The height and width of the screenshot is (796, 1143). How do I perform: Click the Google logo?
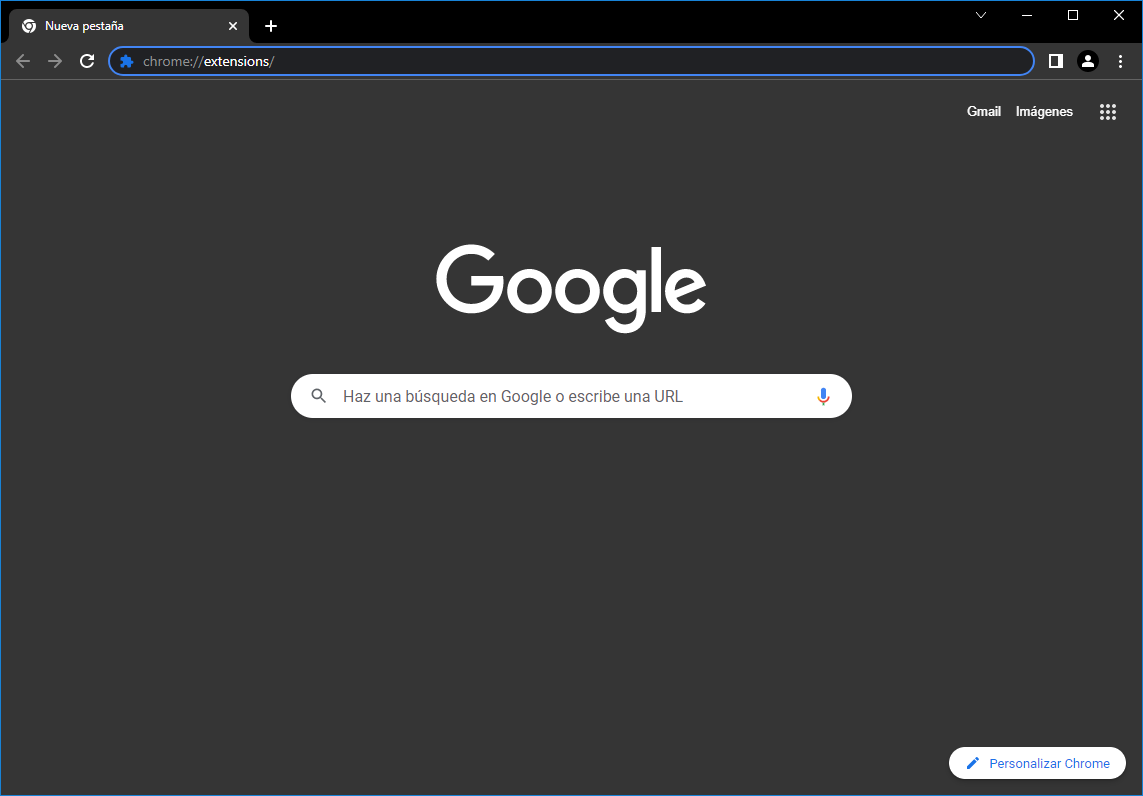coord(571,288)
